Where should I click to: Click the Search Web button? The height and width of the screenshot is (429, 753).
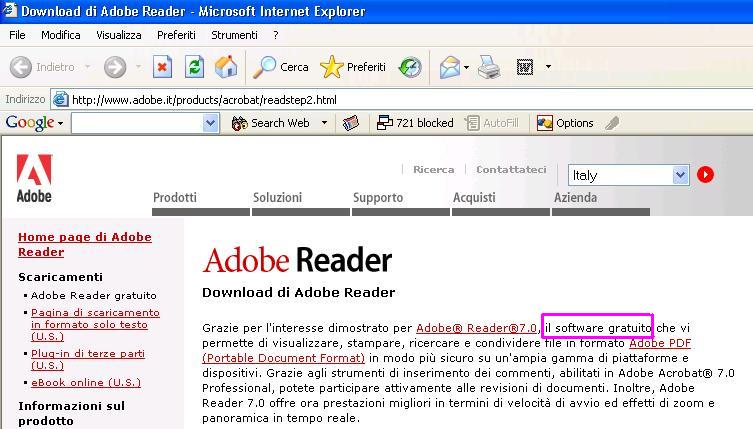coord(271,123)
